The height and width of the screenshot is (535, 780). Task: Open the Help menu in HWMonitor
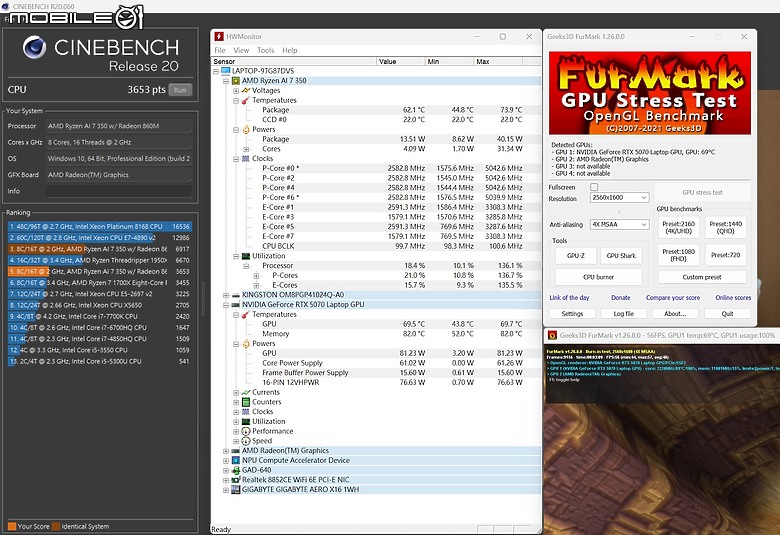pos(290,50)
